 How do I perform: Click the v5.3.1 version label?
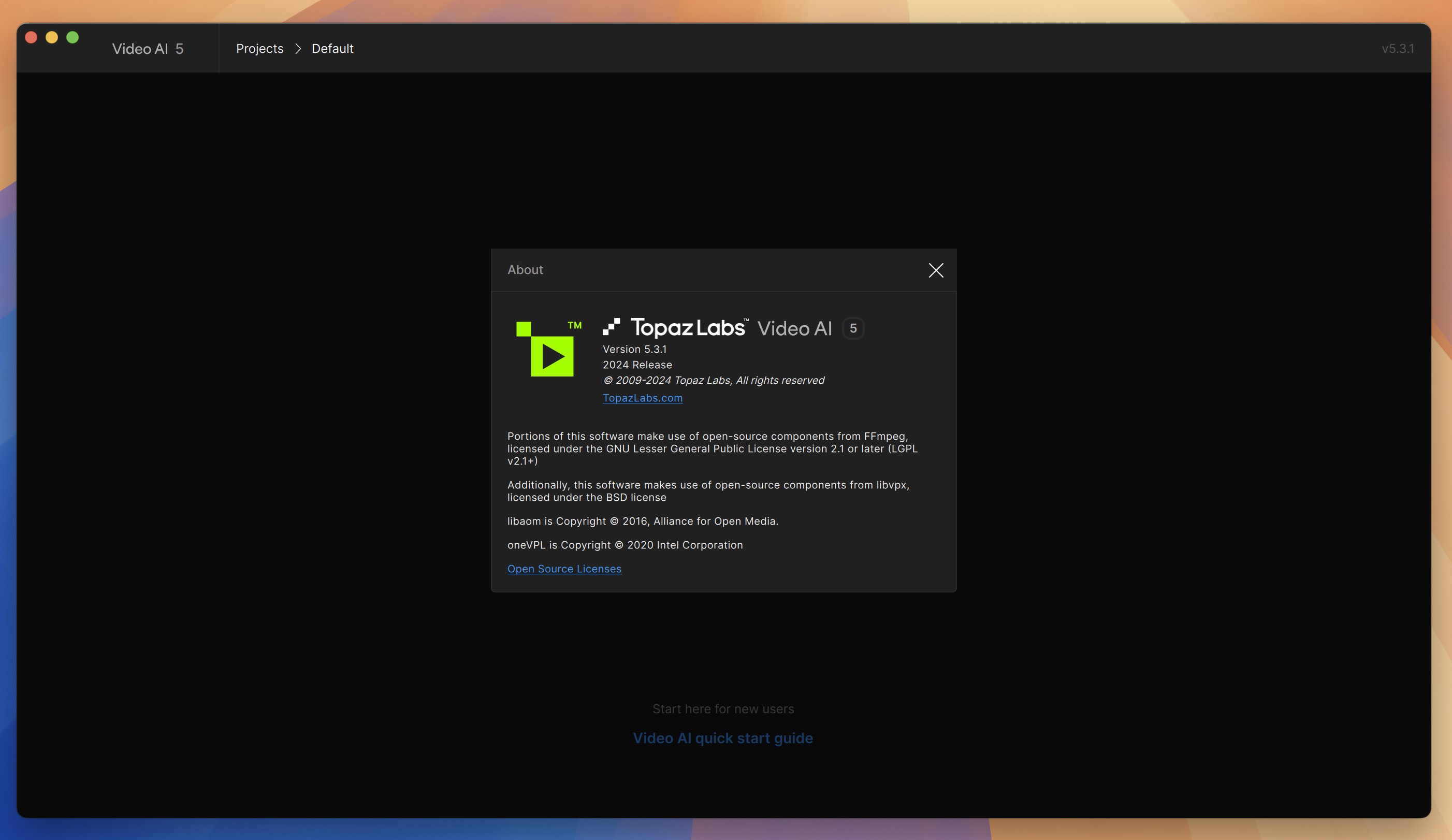pos(1398,48)
